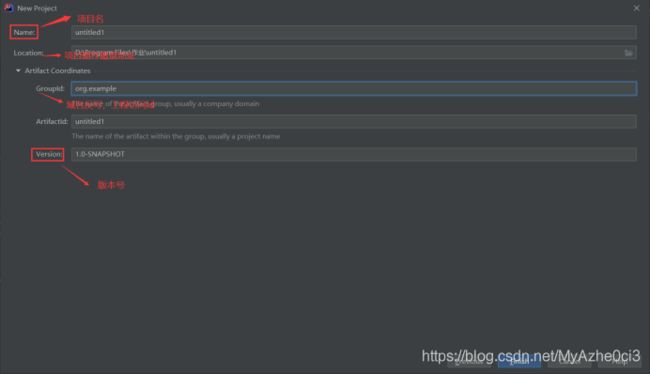
Task: Click the IntelliJ icon in the title bar
Action: 8,8
